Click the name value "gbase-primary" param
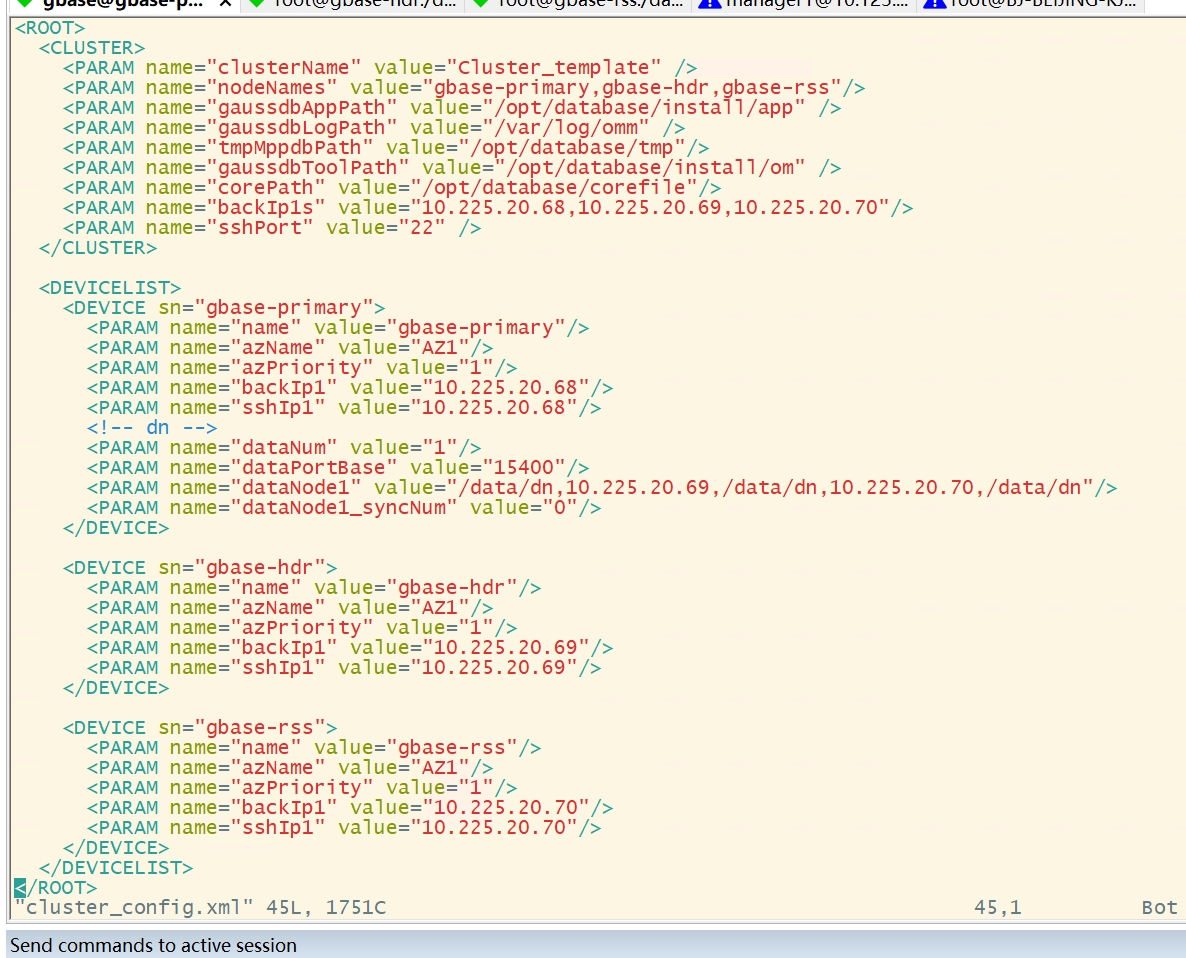Image resolution: width=1186 pixels, height=958 pixels. point(338,327)
